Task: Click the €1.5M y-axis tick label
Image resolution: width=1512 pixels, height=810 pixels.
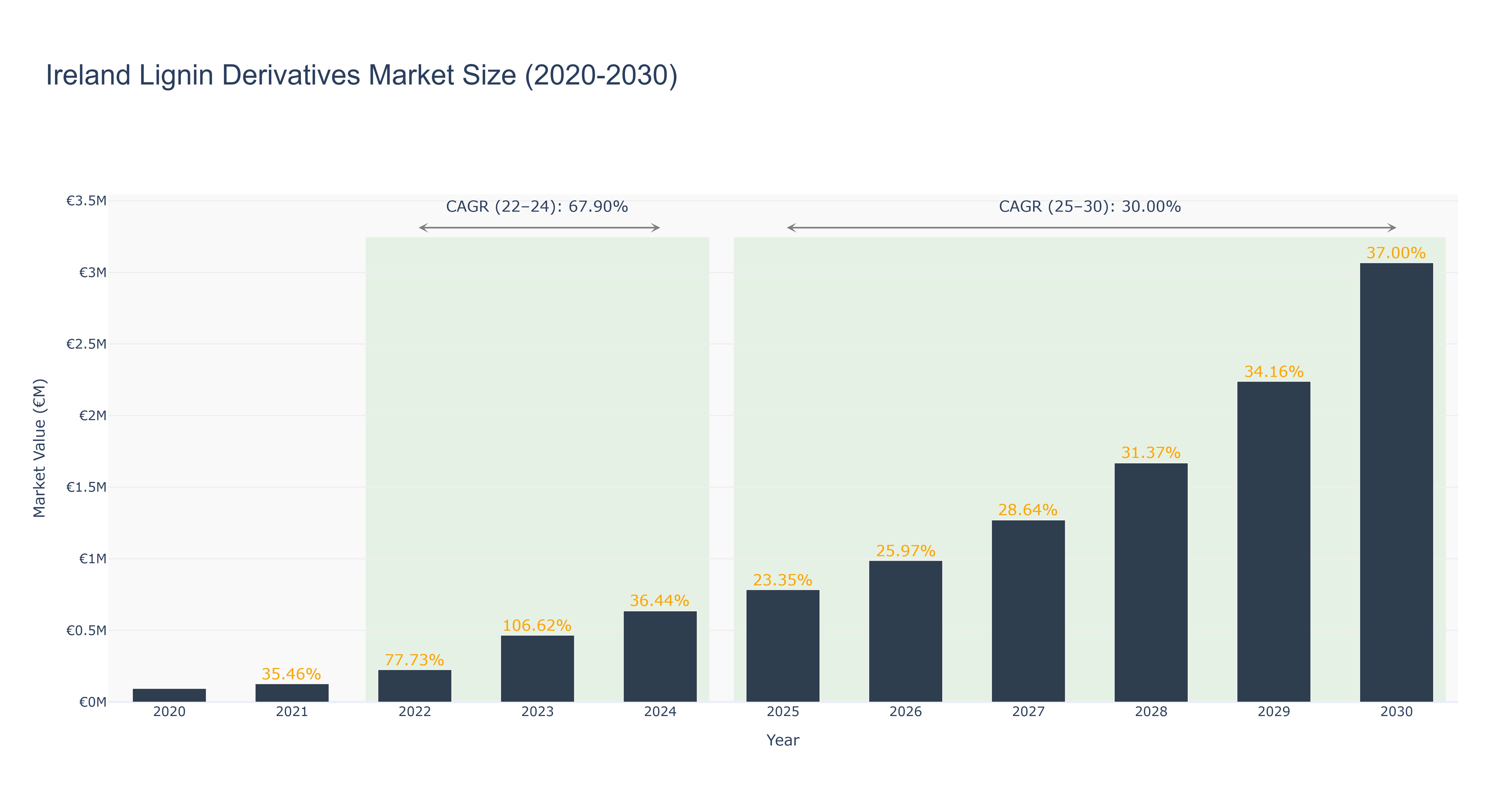Action: point(86,487)
